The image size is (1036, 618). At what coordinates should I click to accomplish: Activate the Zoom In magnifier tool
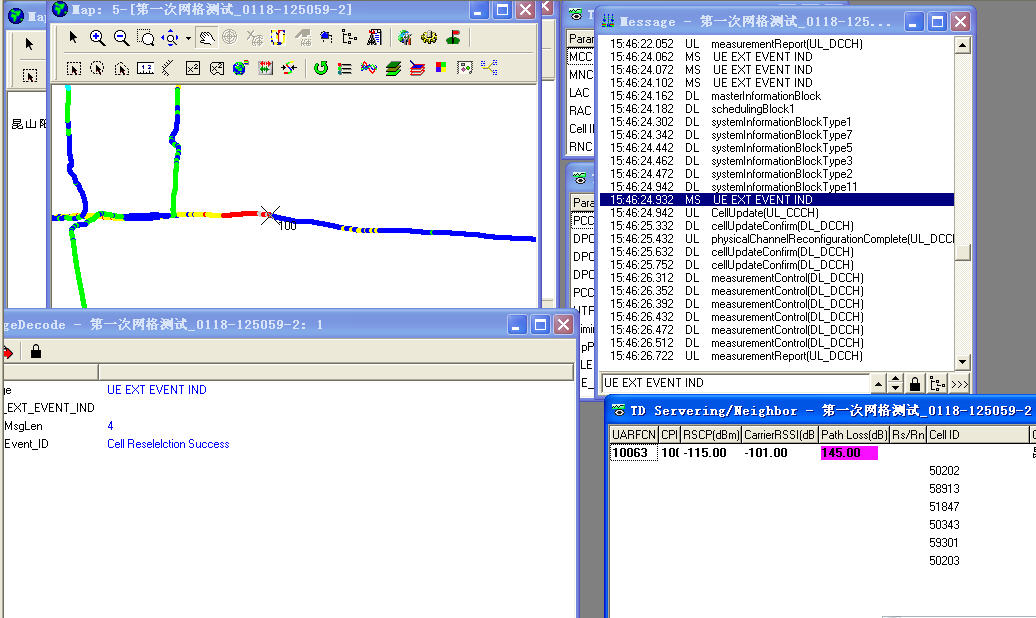(97, 38)
